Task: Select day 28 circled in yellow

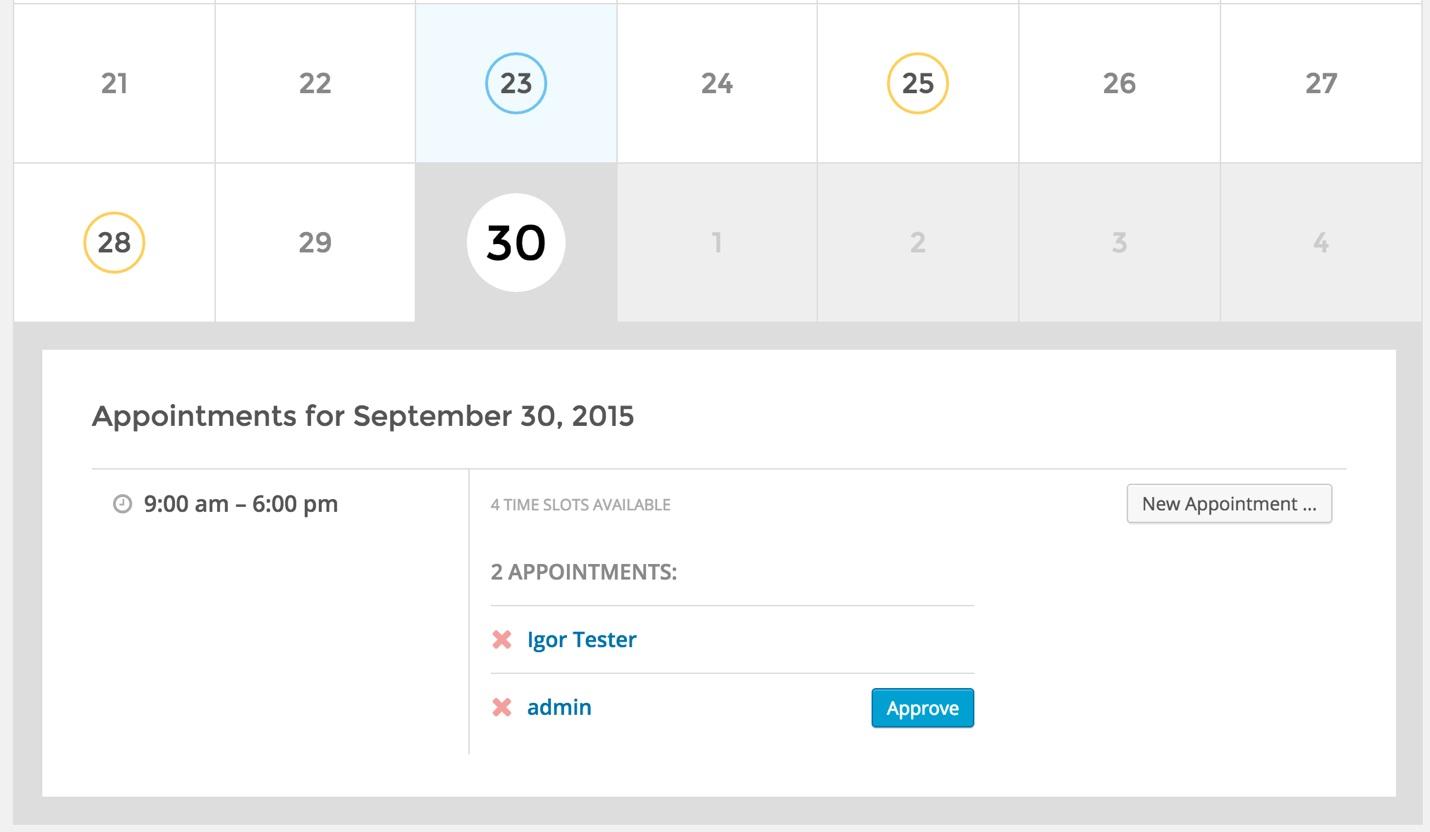Action: click(x=114, y=243)
